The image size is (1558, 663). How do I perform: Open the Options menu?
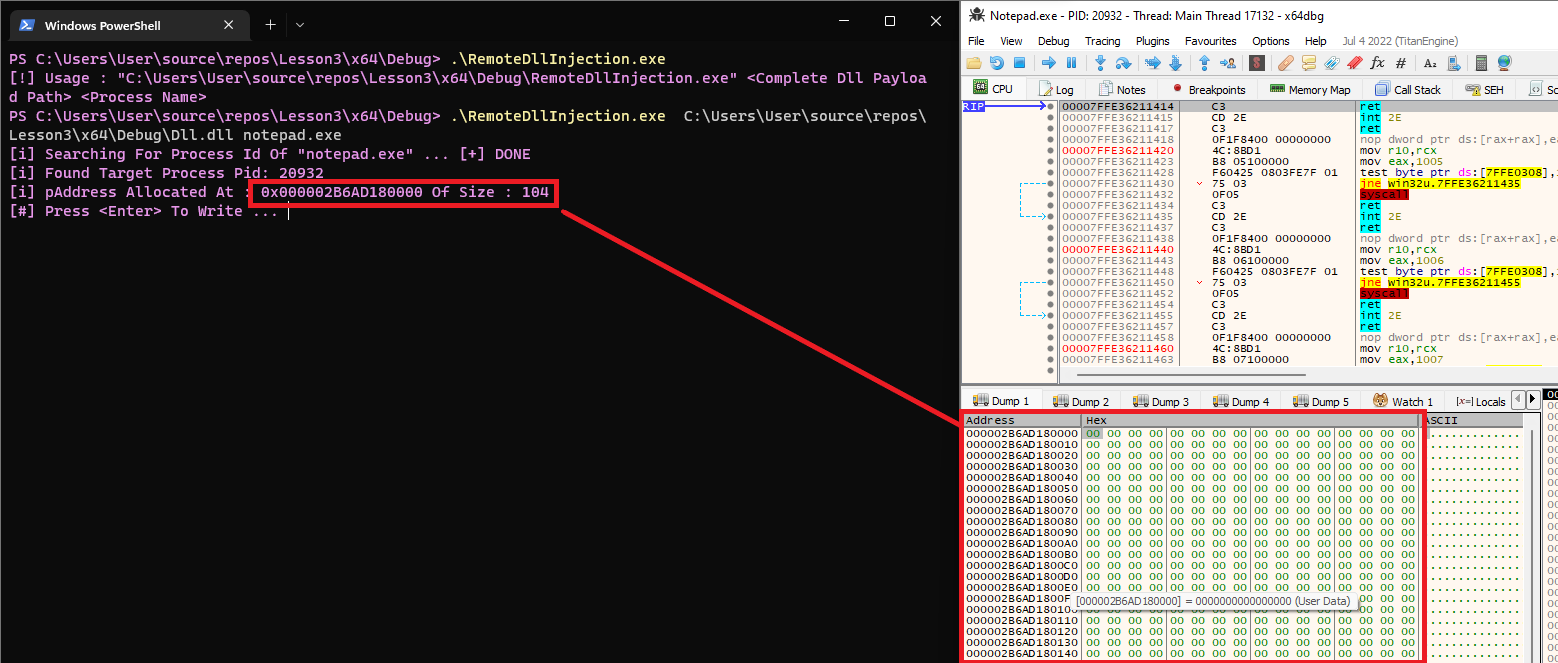tap(1270, 41)
